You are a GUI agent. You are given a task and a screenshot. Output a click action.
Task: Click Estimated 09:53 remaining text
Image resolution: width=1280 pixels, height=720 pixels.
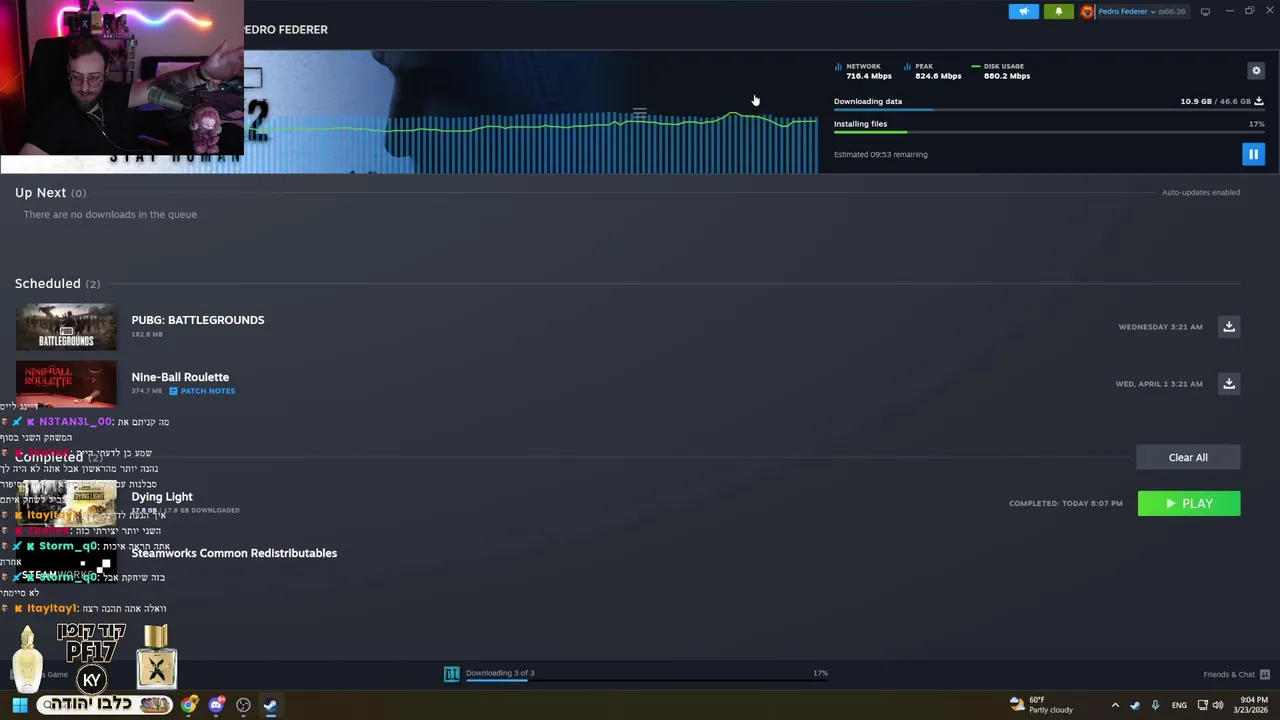881,154
